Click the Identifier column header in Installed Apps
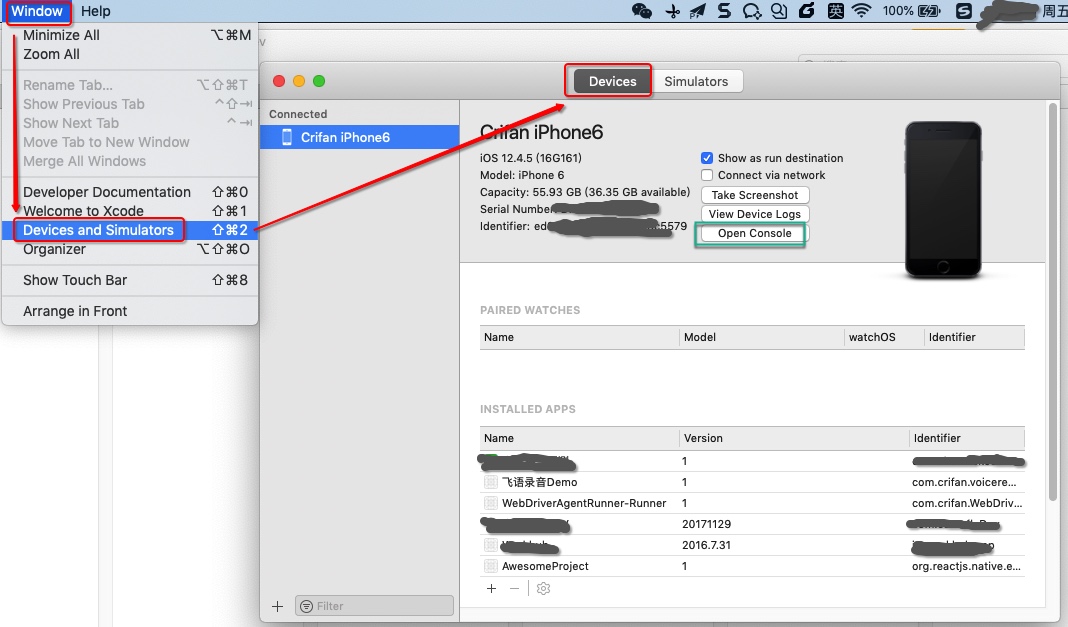Image resolution: width=1068 pixels, height=627 pixels. click(x=967, y=438)
